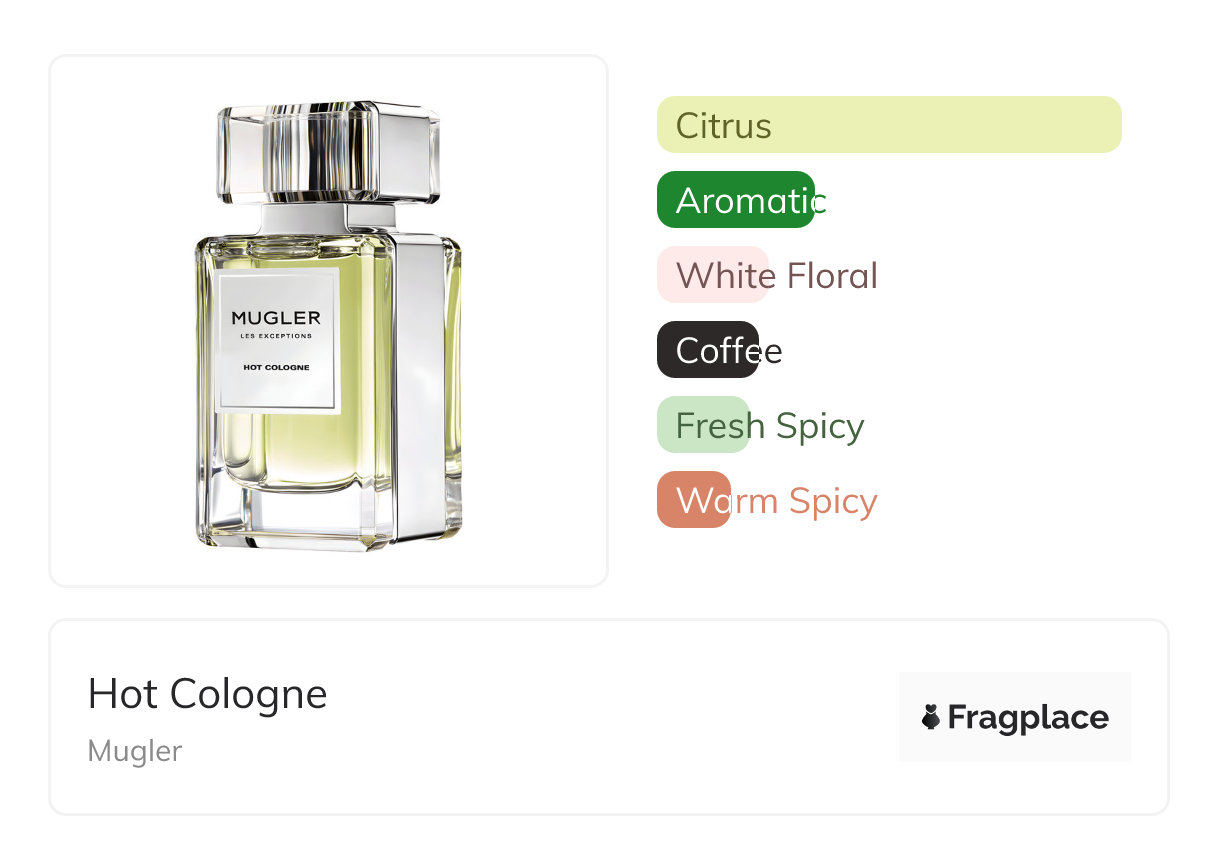Open the Hot Cologne bottle image
Viewport: 1218px width, 864px height.
click(329, 326)
